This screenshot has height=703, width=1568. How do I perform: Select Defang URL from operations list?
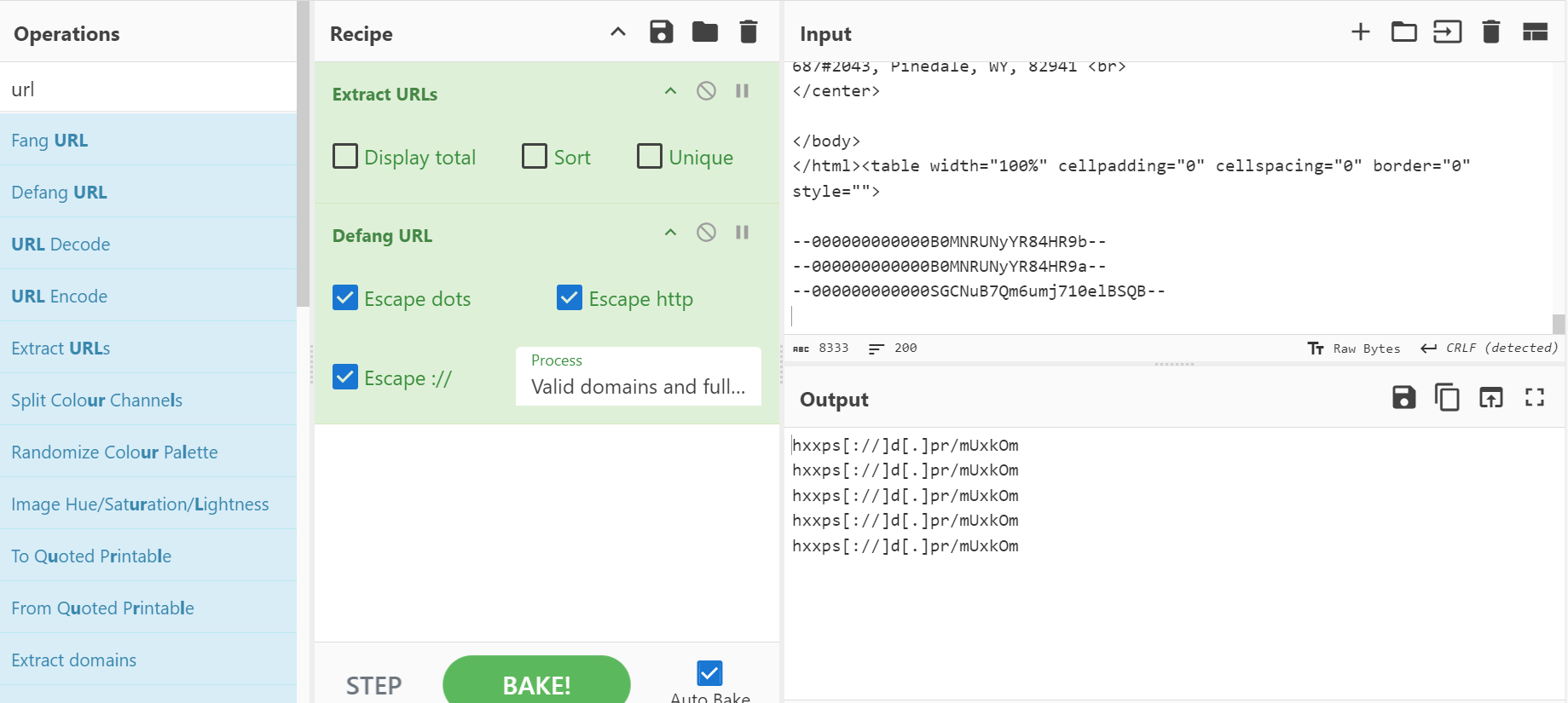(148, 192)
